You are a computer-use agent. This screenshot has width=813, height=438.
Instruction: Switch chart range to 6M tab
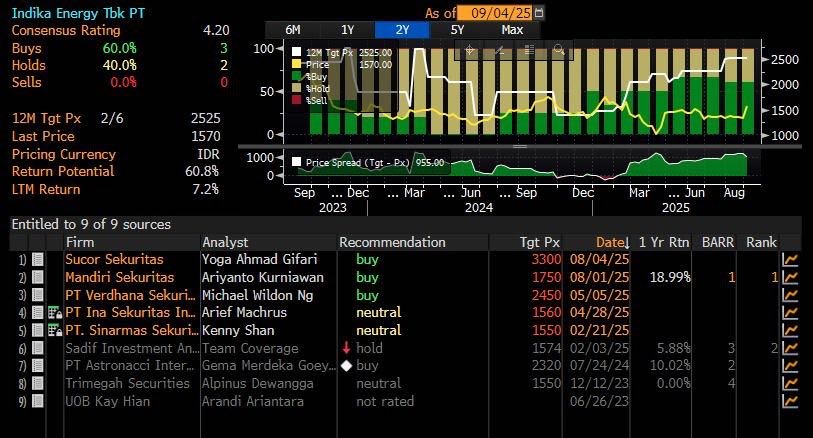[x=293, y=30]
